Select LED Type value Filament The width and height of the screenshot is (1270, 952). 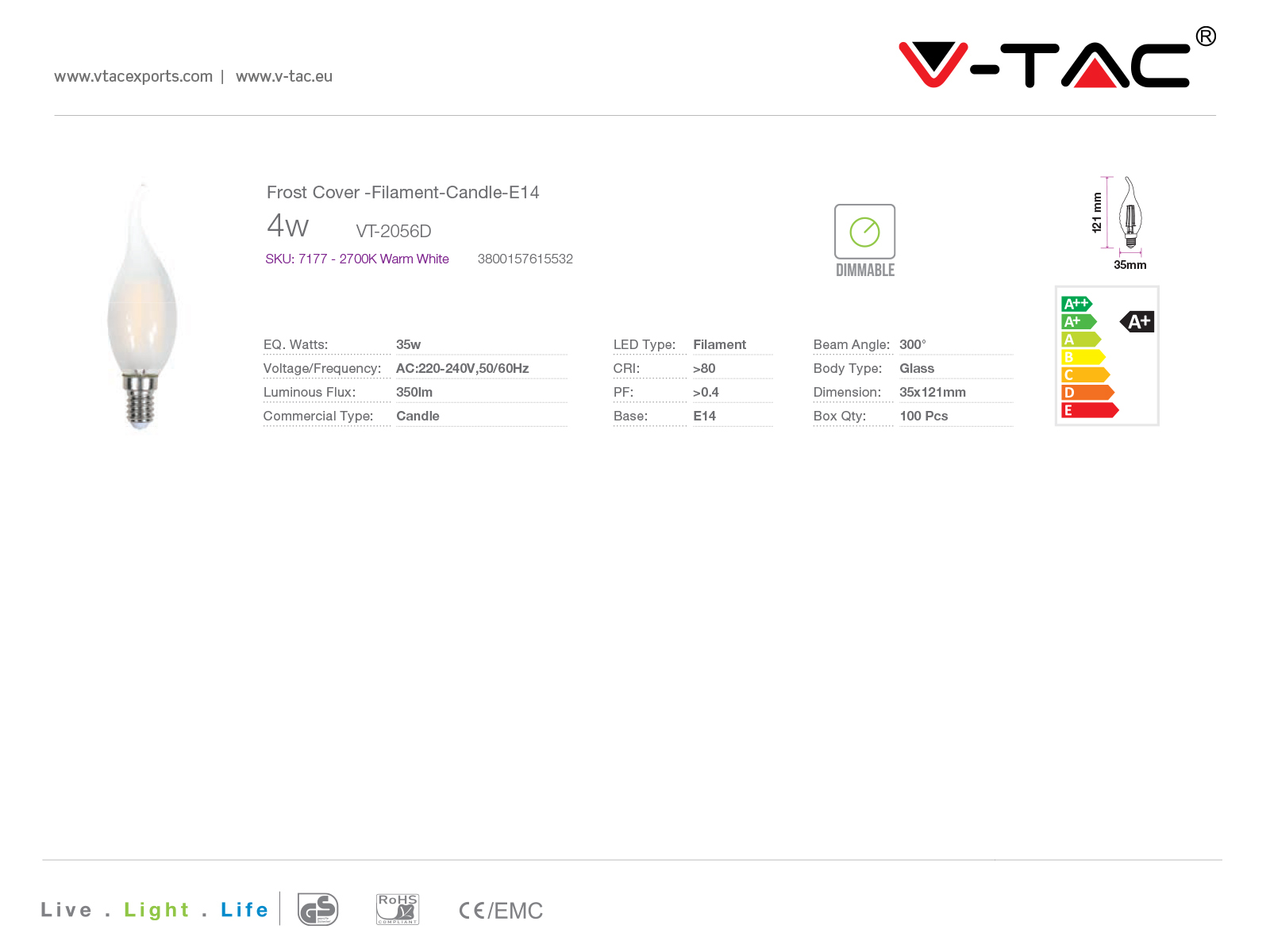point(720,344)
